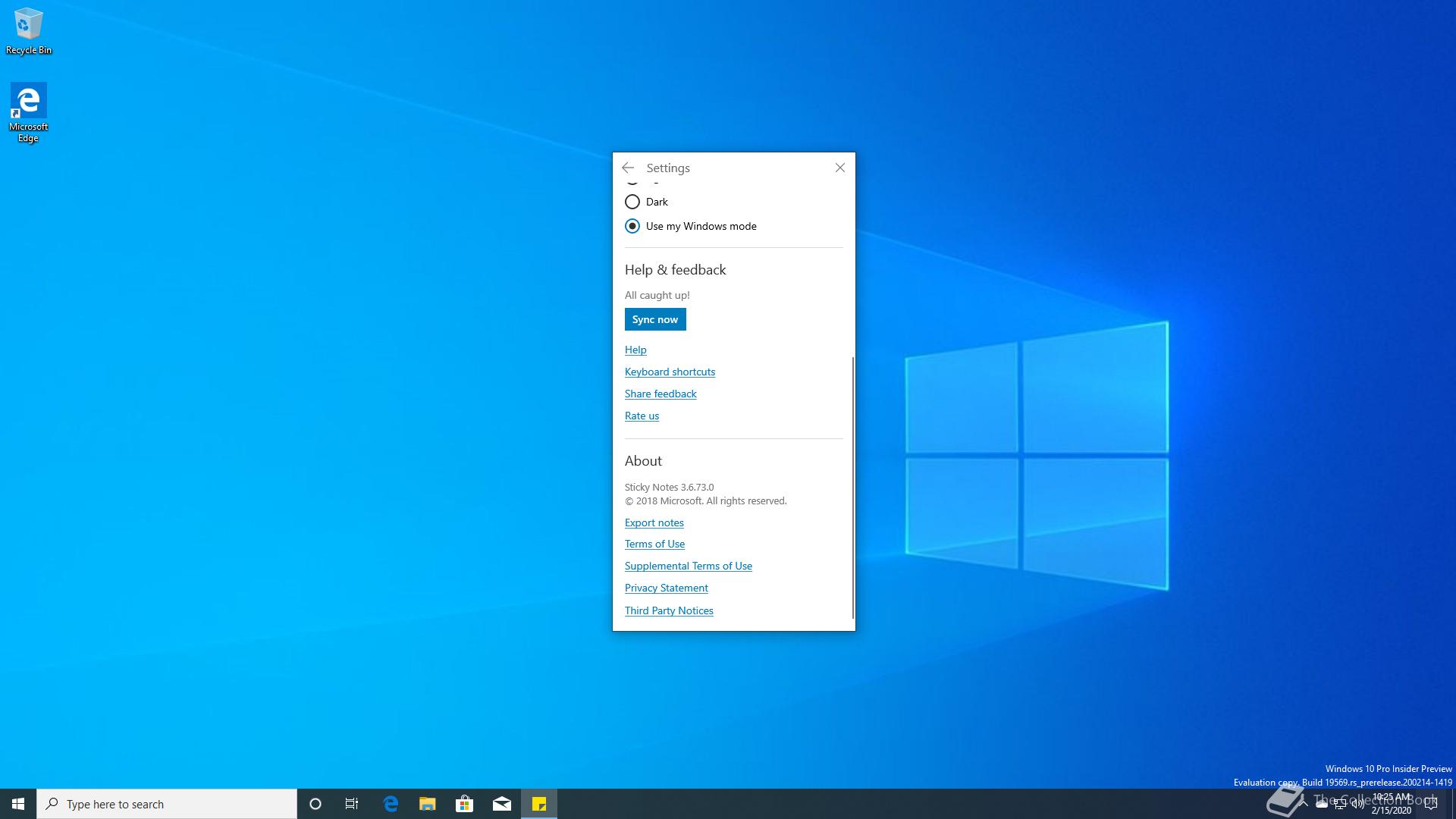Close the Sticky Notes Settings window

[839, 168]
